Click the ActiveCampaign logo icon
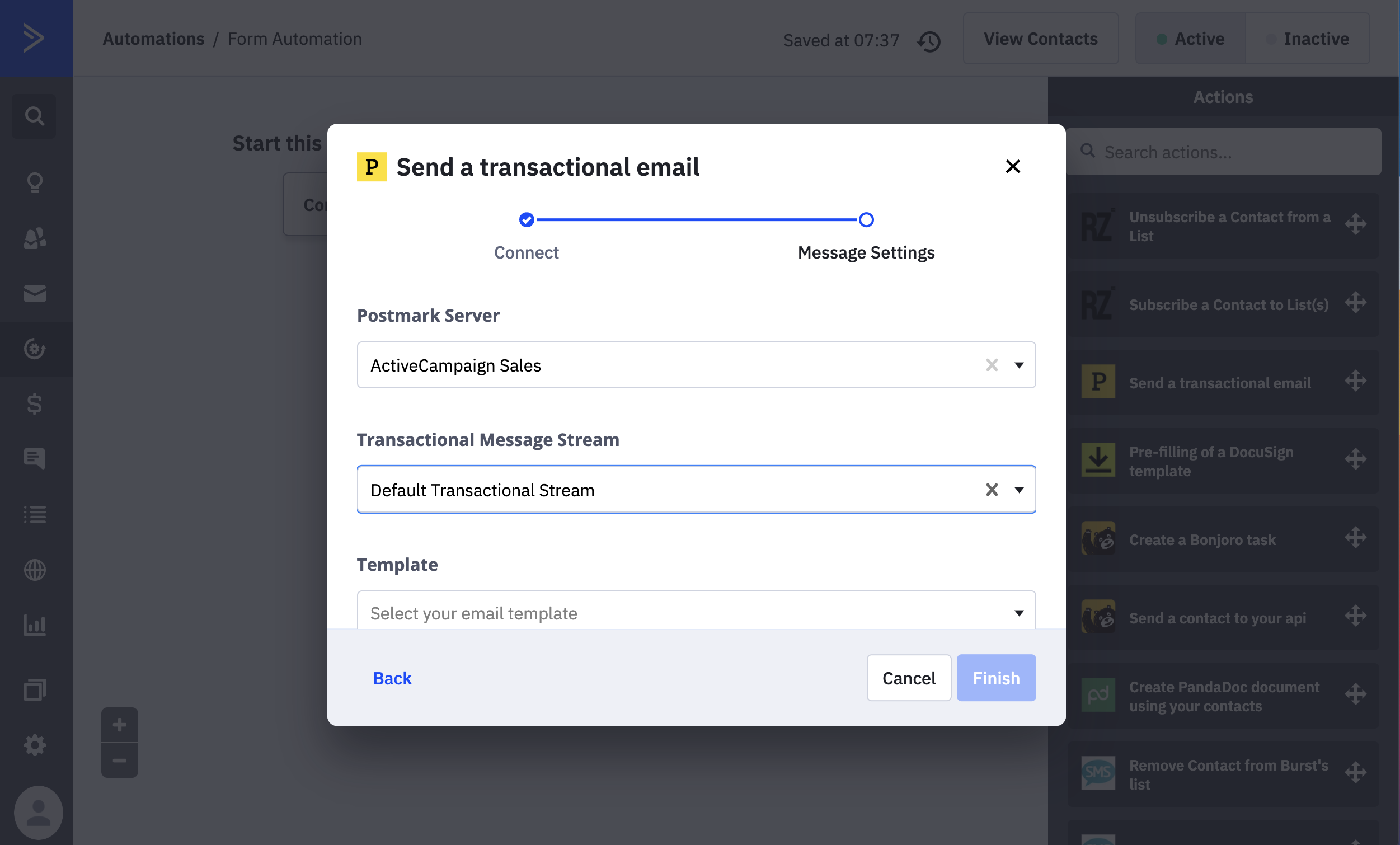The width and height of the screenshot is (1400, 845). point(34,38)
